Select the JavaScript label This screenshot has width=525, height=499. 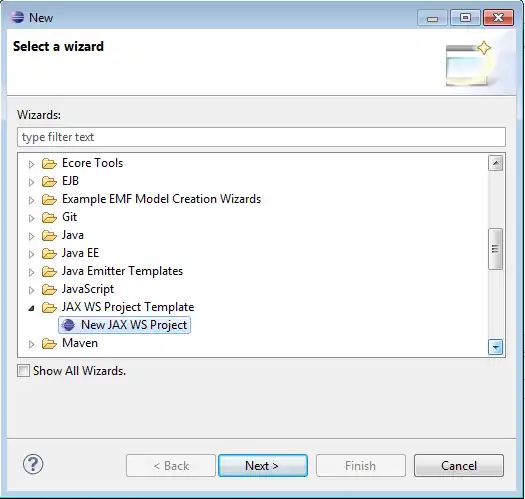[88, 289]
